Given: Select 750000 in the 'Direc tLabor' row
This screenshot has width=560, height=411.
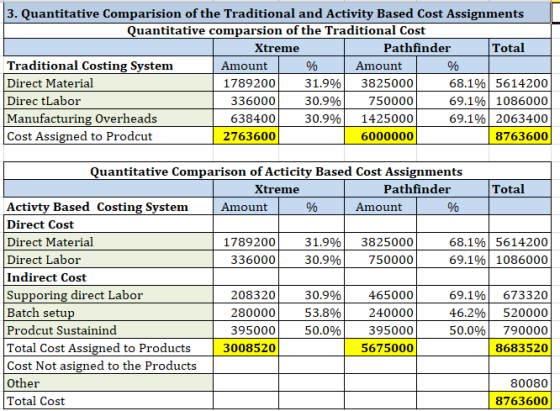Looking at the screenshot, I should pos(380,101).
